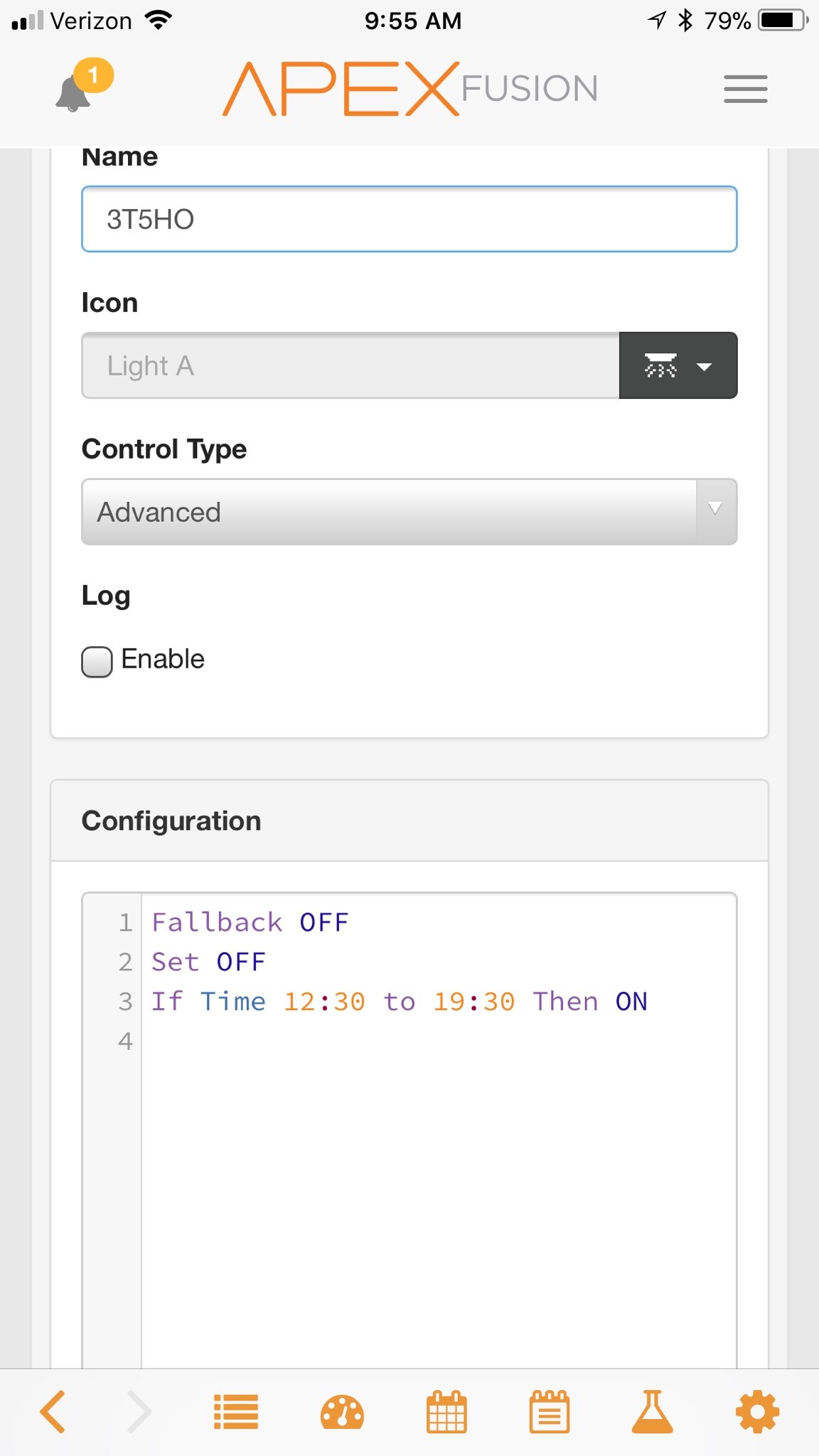Click the Fallback OFF code line
Viewport: 819px width, 1456px height.
[x=250, y=922]
